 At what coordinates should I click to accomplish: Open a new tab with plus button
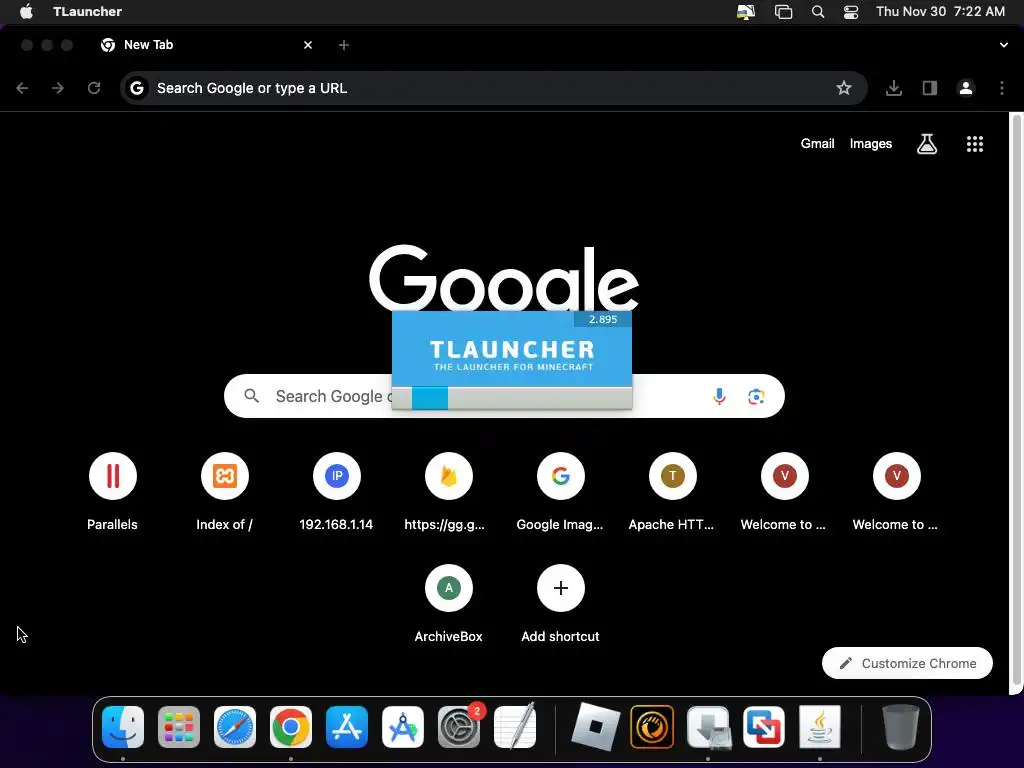pyautogui.click(x=344, y=45)
